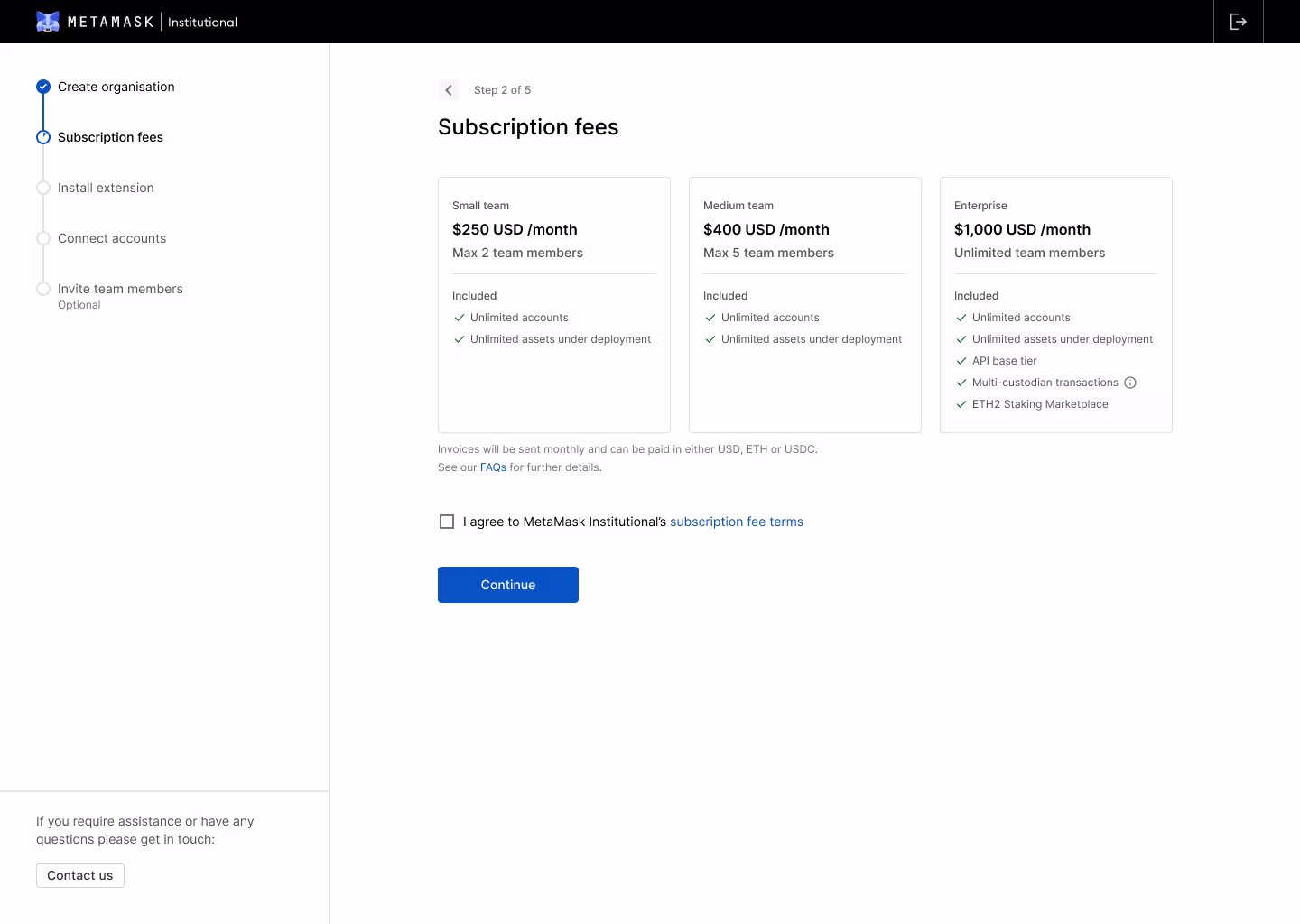Image resolution: width=1300 pixels, height=924 pixels.
Task: Select Install extension step label
Action: click(106, 188)
